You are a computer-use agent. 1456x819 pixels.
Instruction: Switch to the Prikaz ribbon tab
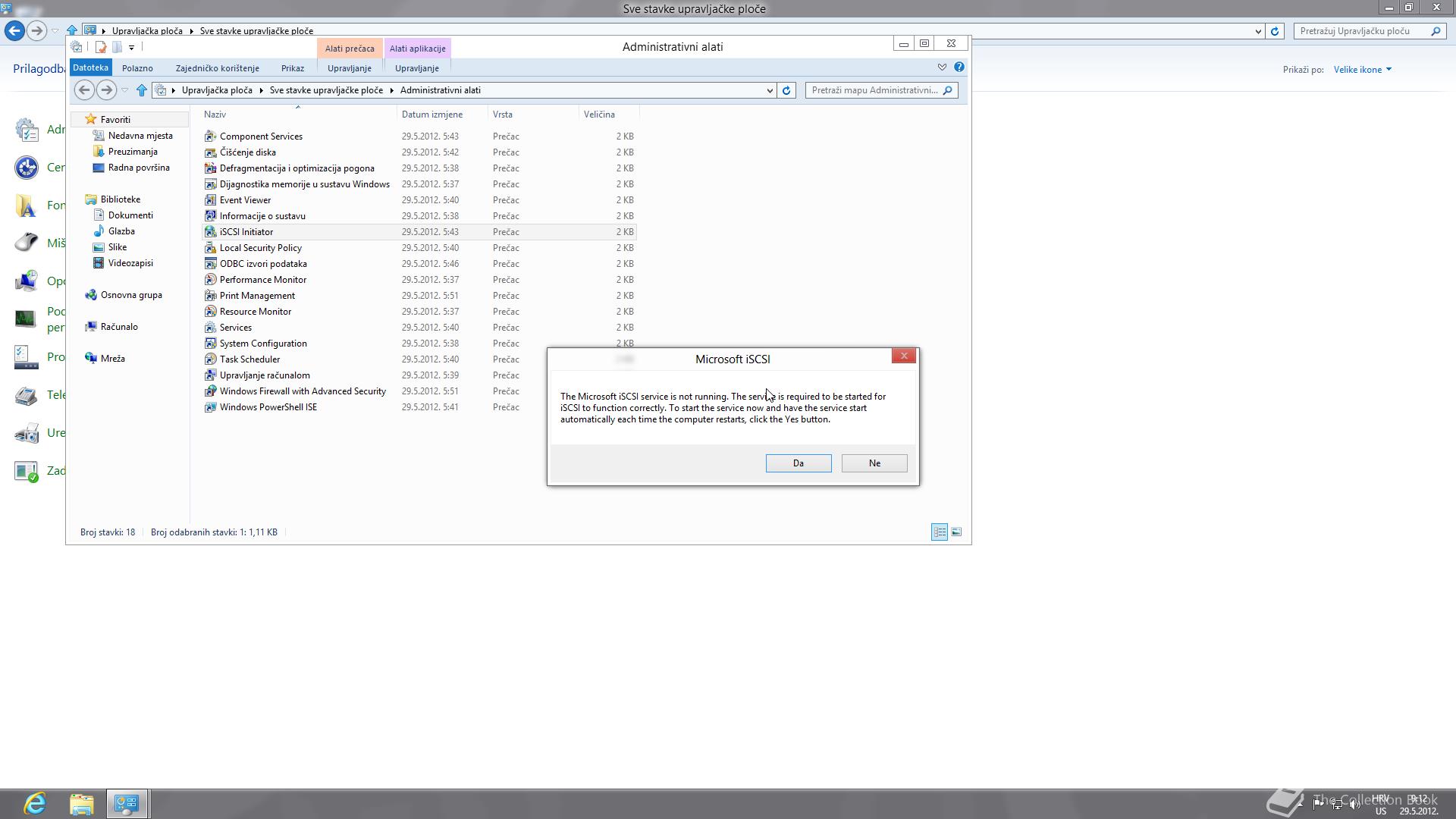[292, 67]
